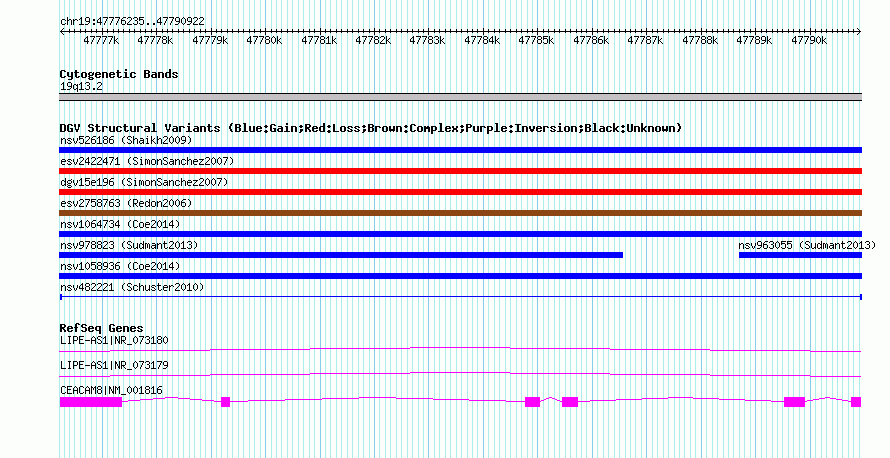Click the small CEACAM8 exon near 47779k
This screenshot has height=458, width=890.
click(x=225, y=402)
